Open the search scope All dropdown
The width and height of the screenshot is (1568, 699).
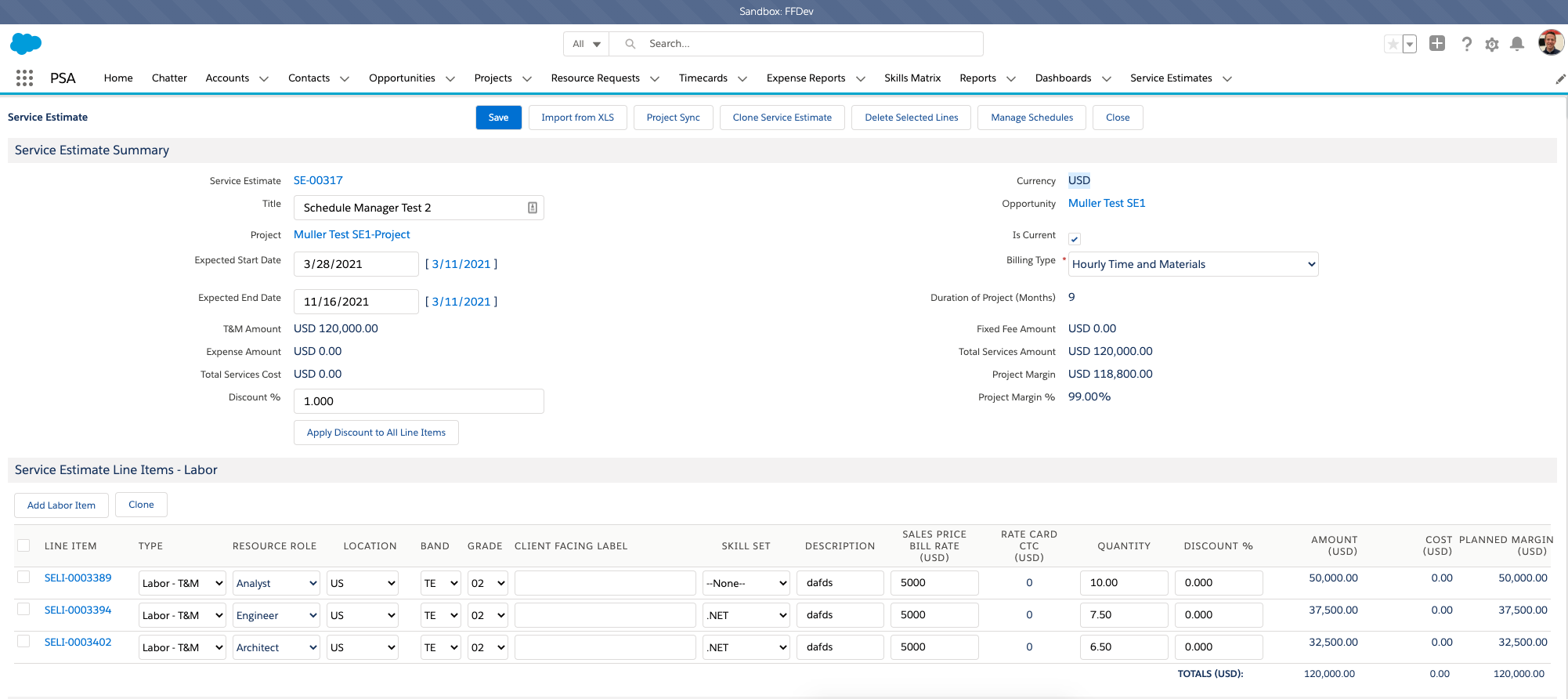(586, 44)
